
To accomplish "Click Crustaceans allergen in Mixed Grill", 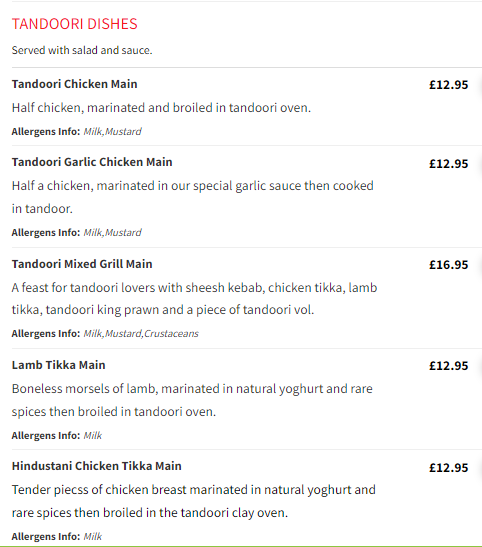I will [x=171, y=334].
